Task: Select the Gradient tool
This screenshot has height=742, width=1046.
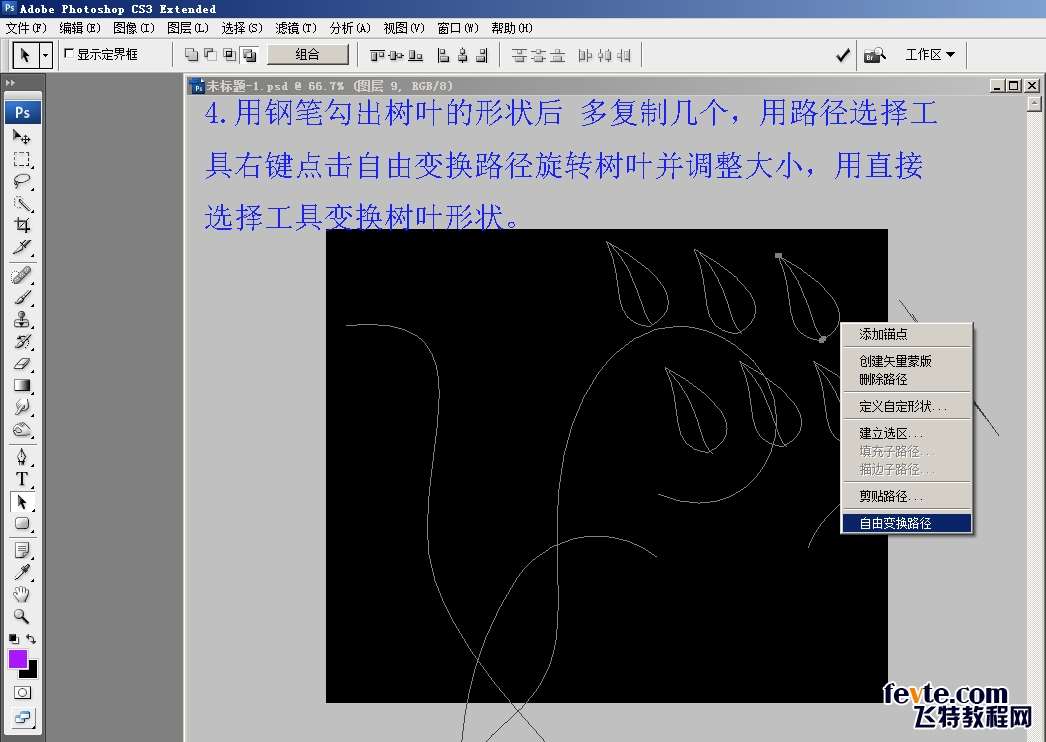Action: click(x=22, y=385)
